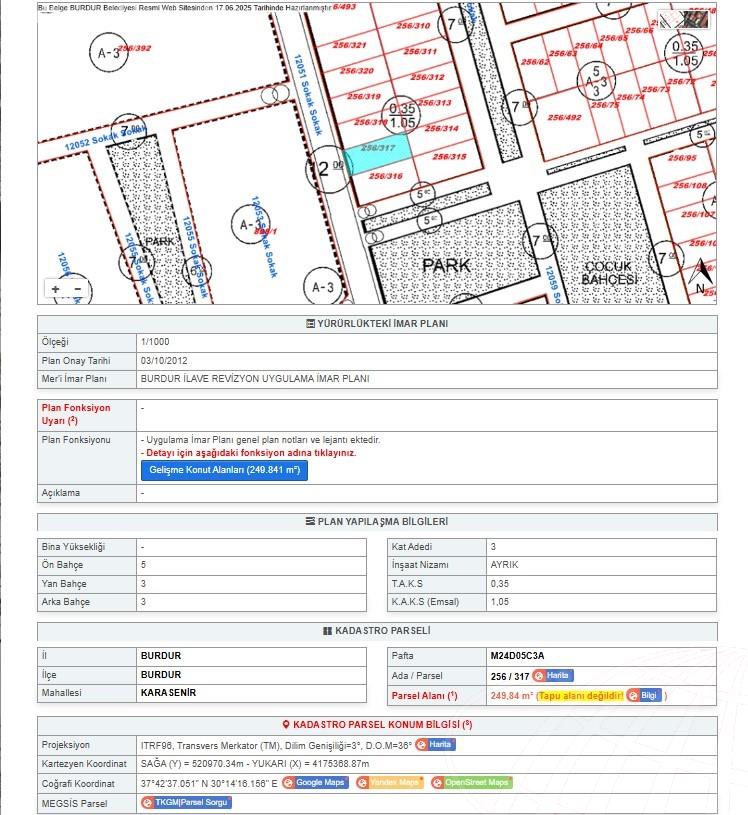Click parcel label 256/492 on map
Viewport: 748px width, 815px height.
565,117
